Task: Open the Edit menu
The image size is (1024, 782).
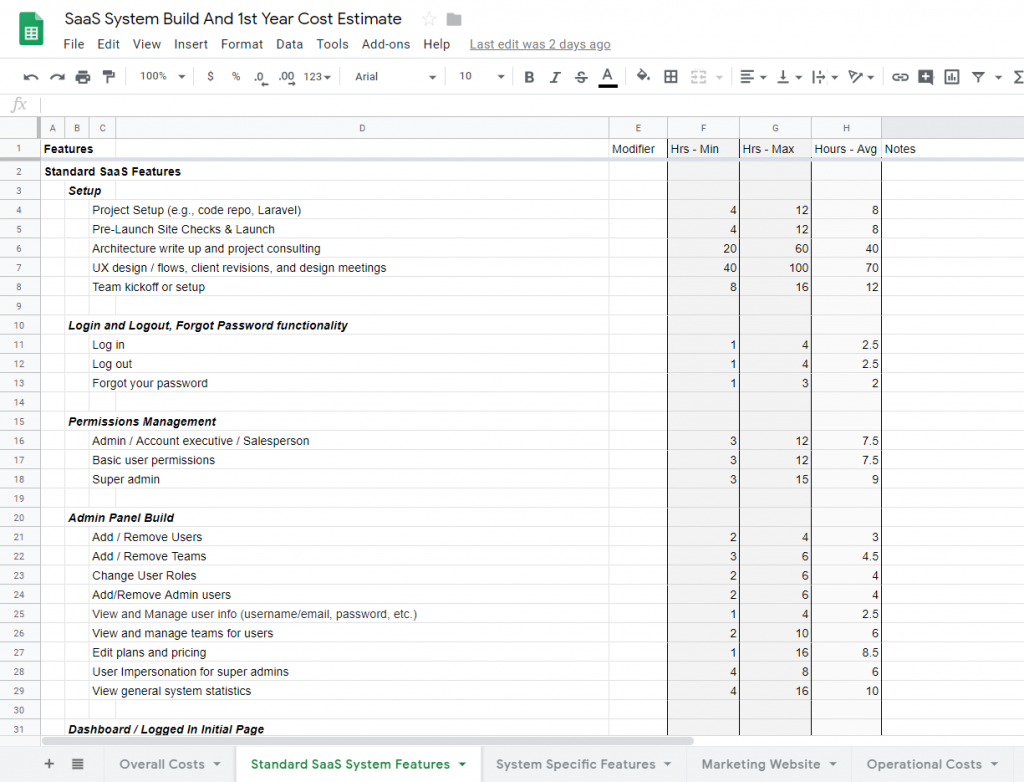Action: click(x=108, y=44)
